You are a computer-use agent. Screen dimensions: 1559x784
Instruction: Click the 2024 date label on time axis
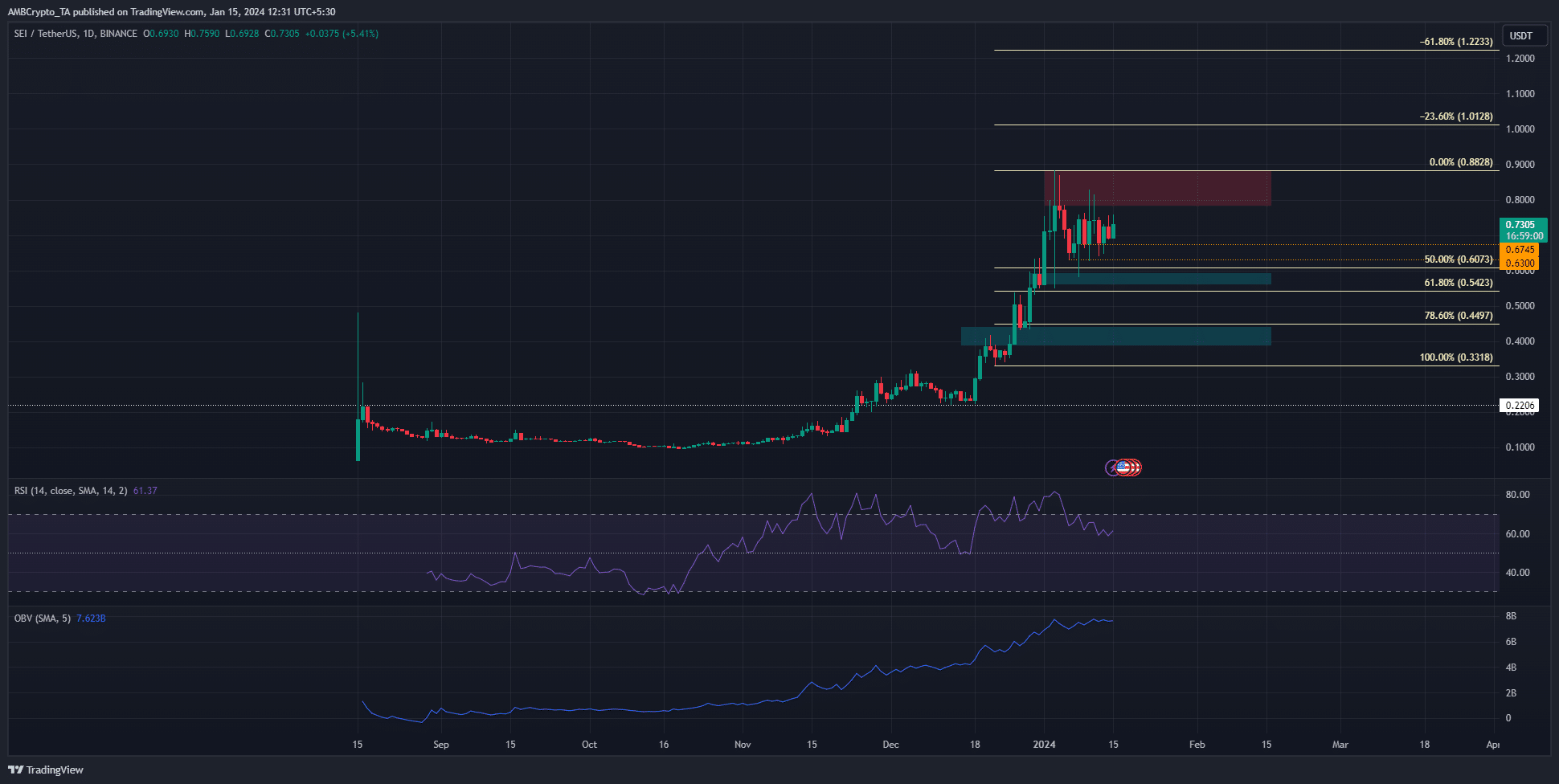(x=1044, y=745)
